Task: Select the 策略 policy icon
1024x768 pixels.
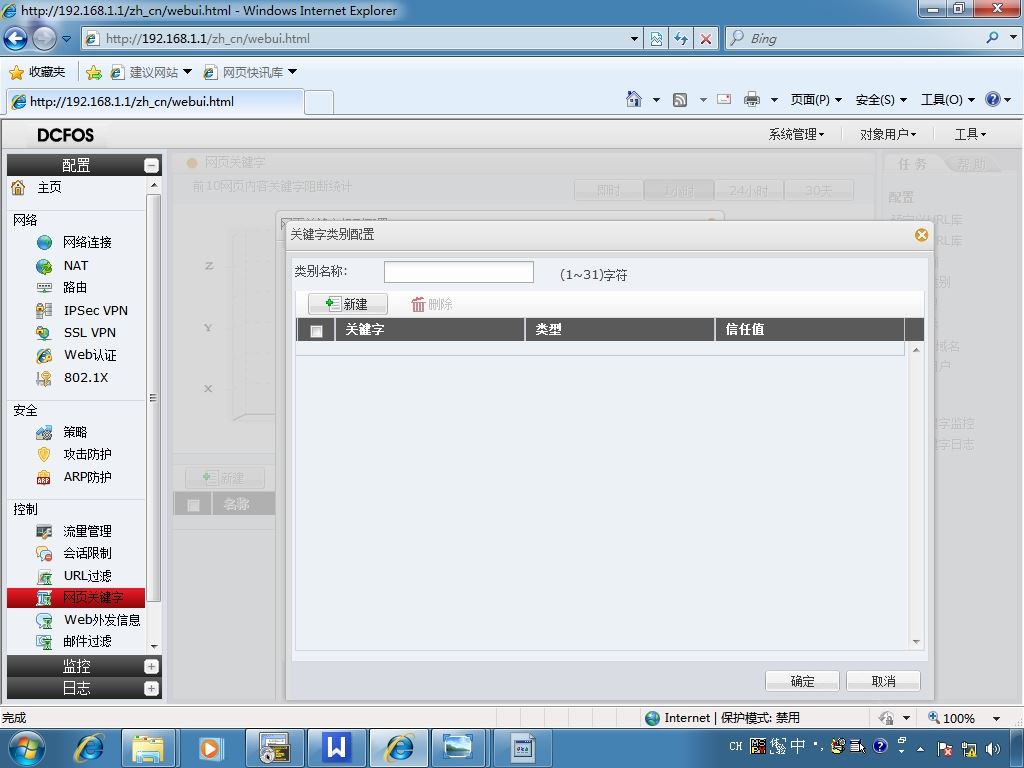Action: point(44,432)
